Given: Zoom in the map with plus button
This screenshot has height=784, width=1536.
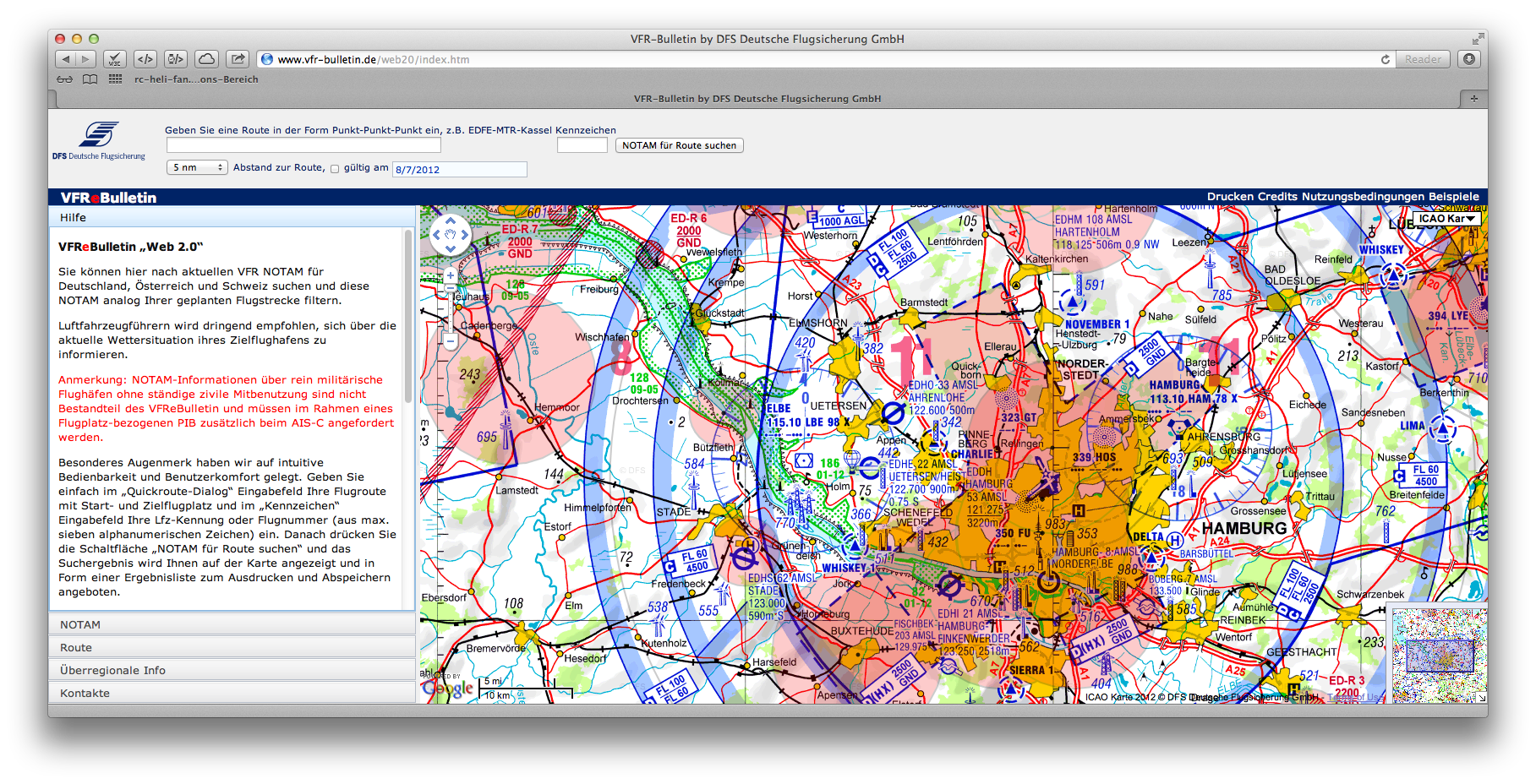Looking at the screenshot, I should (x=451, y=275).
